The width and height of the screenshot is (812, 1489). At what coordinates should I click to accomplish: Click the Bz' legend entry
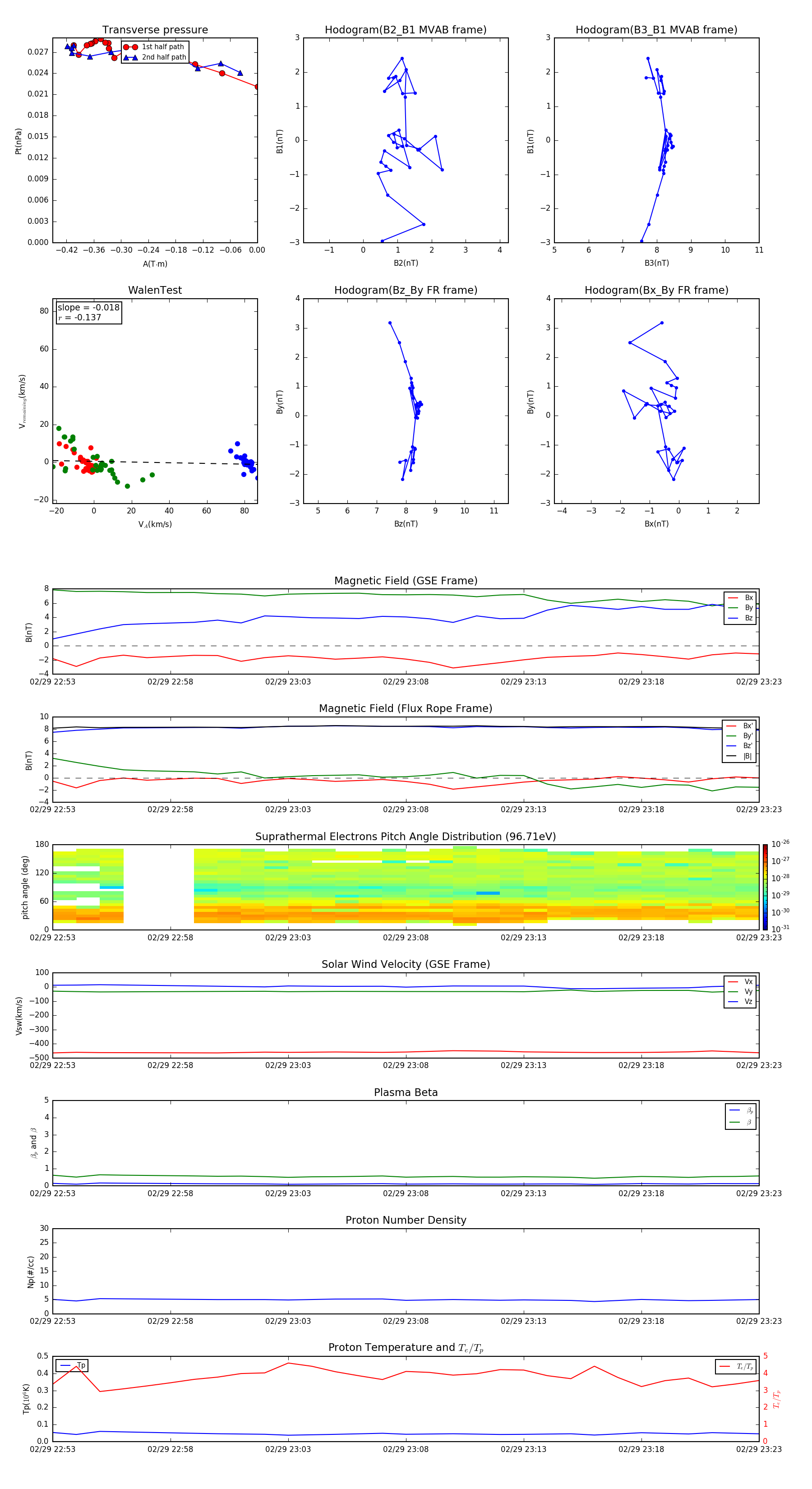740,746
